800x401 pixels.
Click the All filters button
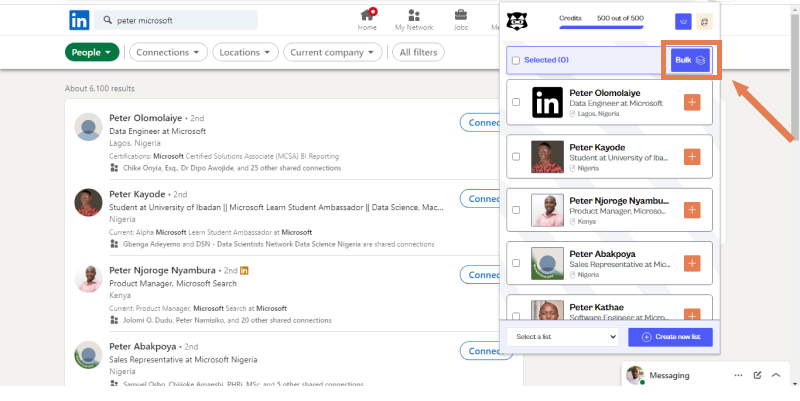(x=418, y=52)
